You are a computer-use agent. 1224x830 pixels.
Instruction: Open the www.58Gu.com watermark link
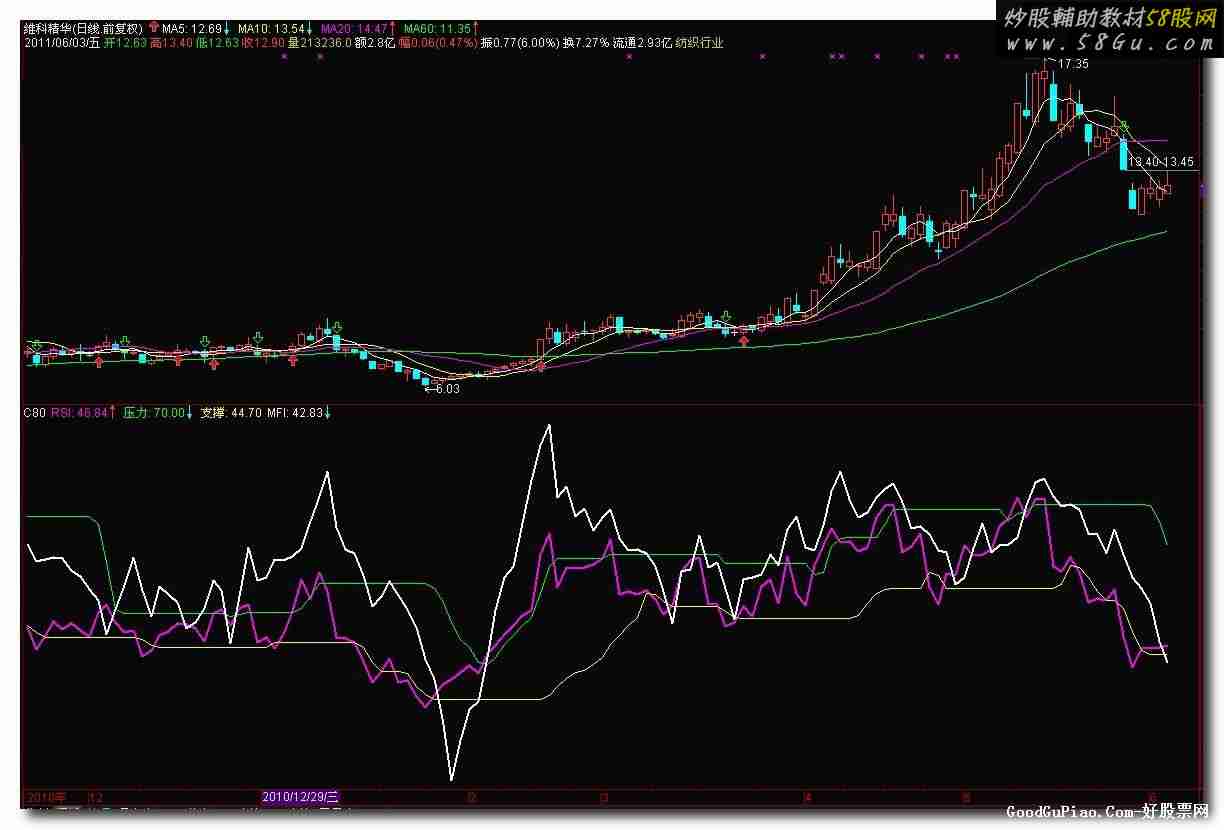[1109, 43]
